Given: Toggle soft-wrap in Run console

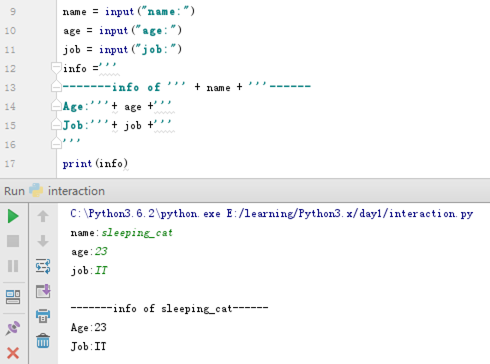Looking at the screenshot, I should [43, 266].
